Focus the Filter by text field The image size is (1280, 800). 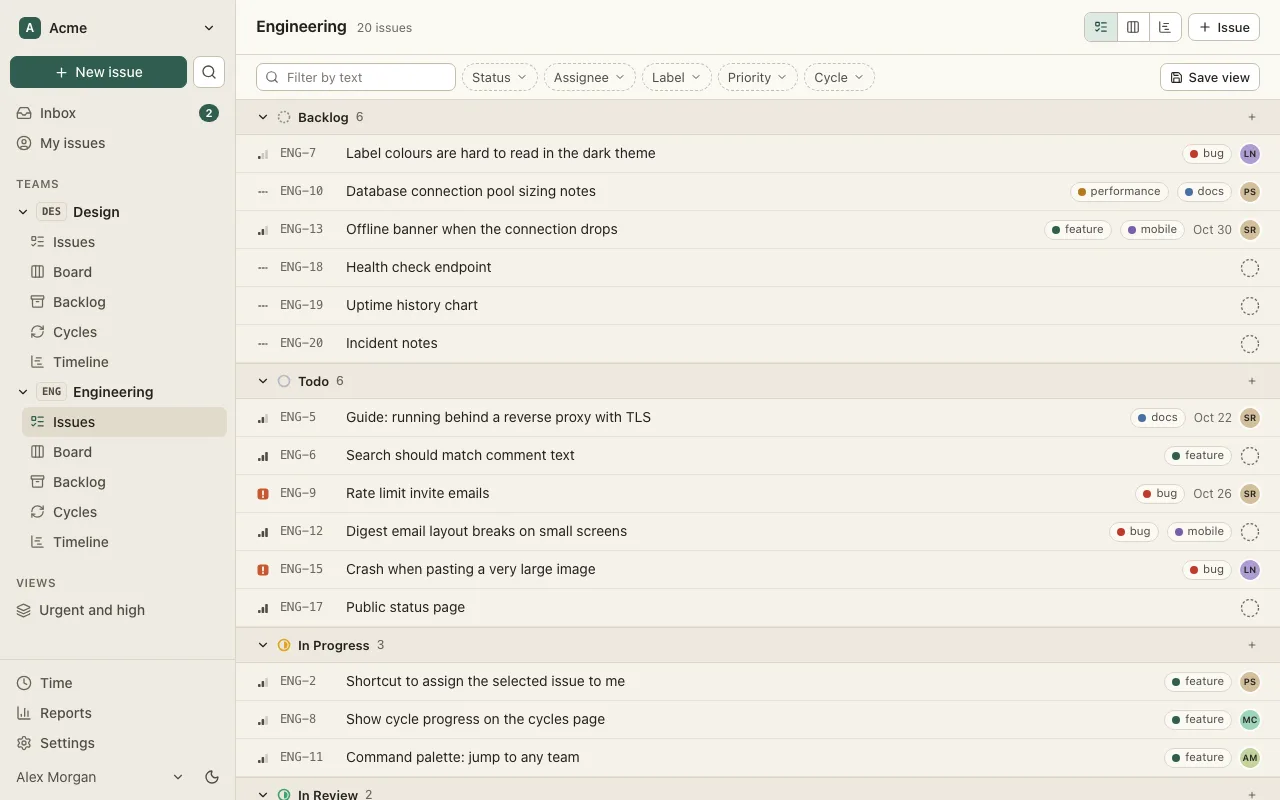pos(356,77)
